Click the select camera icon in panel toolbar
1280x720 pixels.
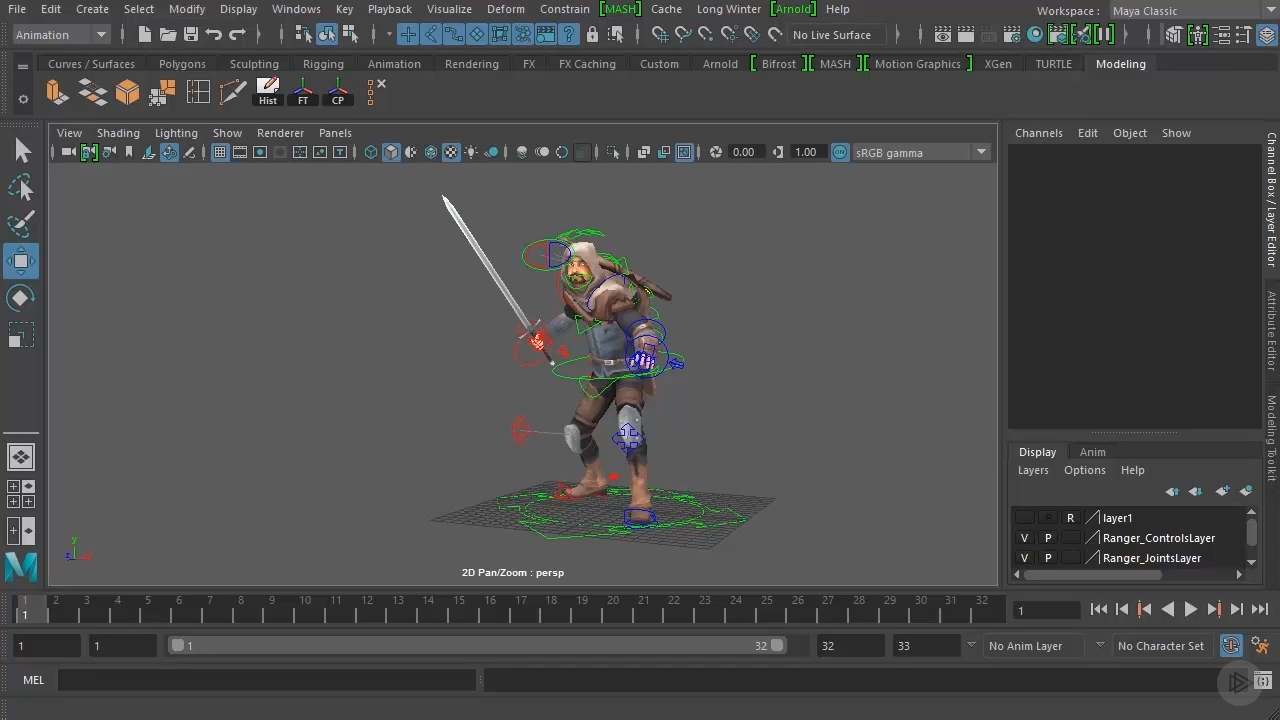[68, 152]
